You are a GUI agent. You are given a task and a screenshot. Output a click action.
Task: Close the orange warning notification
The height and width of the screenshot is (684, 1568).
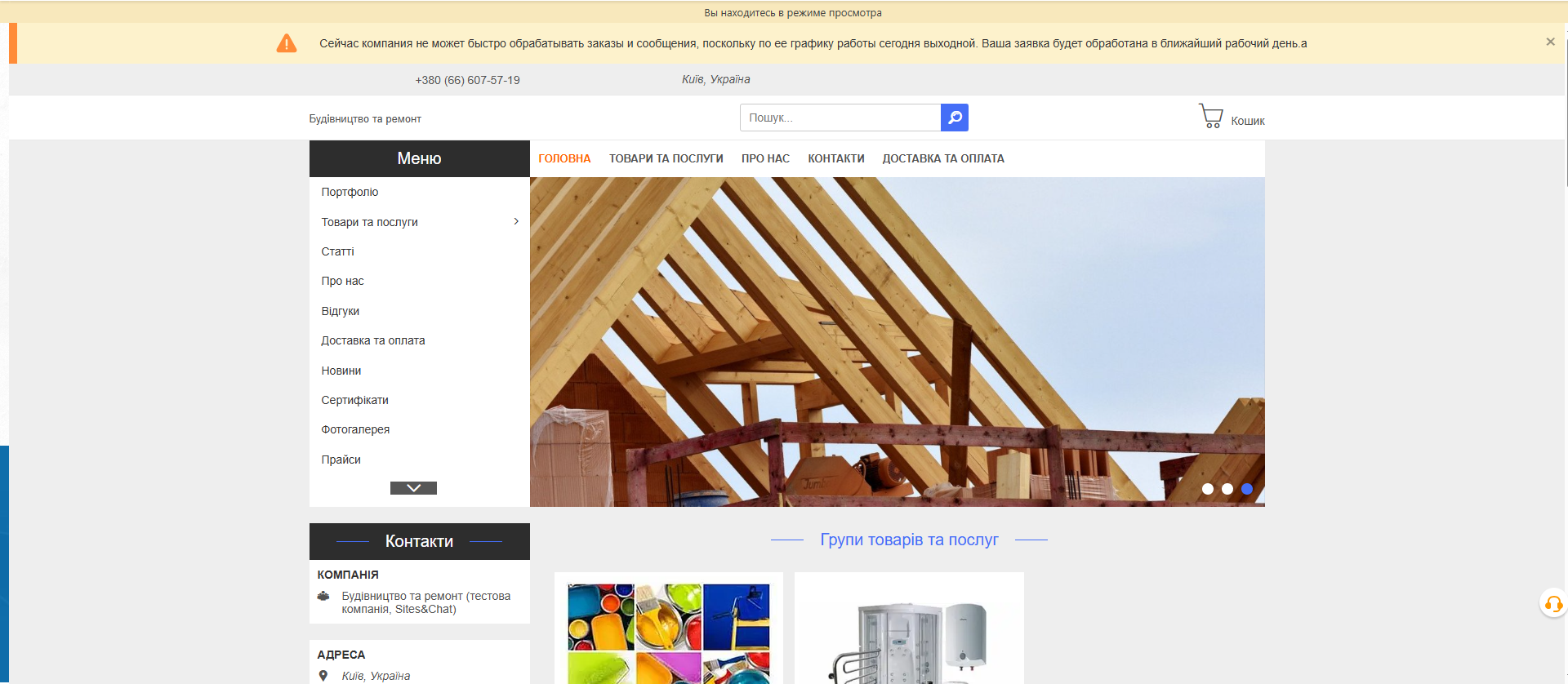(1550, 42)
